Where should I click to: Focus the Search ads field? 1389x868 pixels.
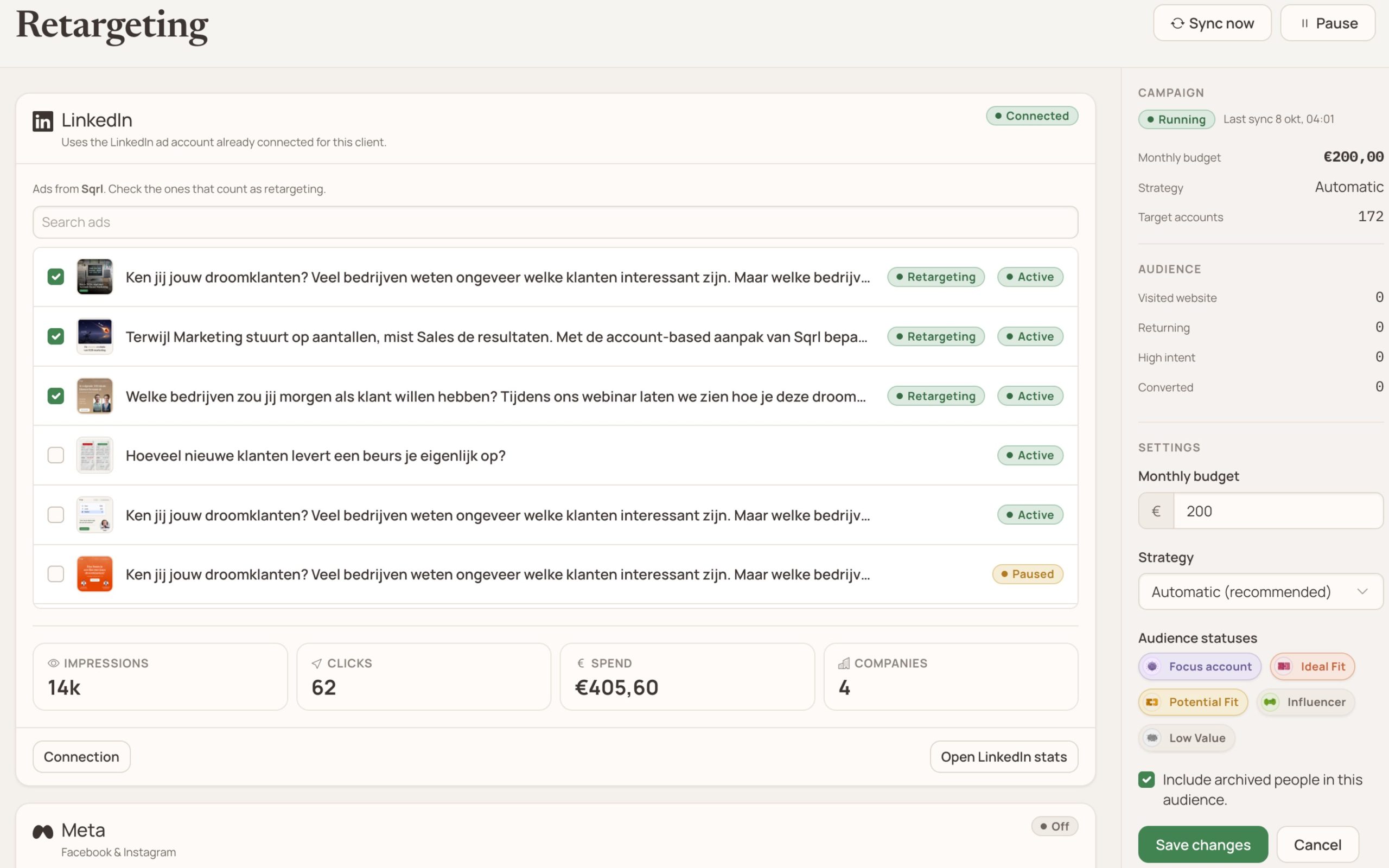555,222
